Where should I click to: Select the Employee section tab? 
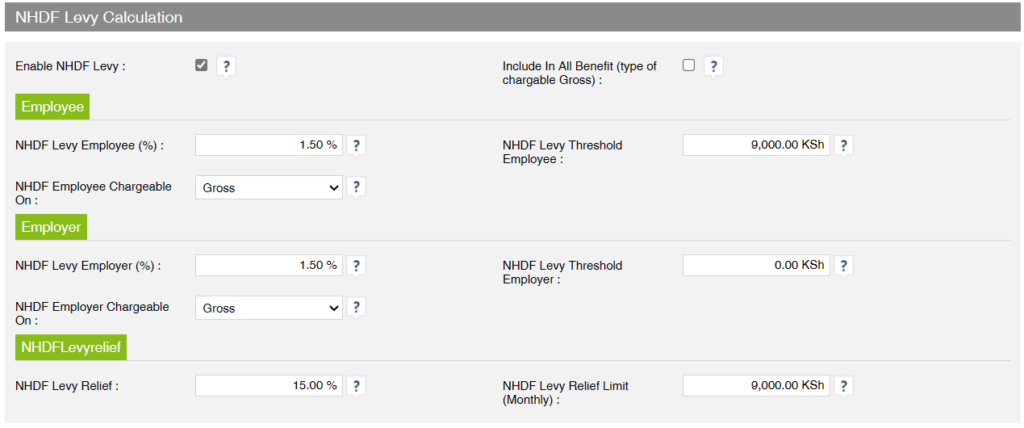pos(53,106)
